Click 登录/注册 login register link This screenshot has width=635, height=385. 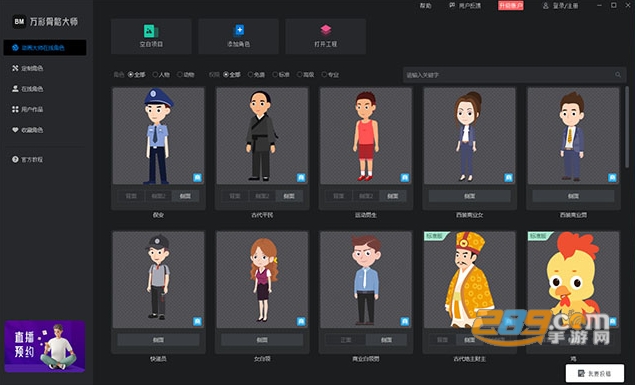[x=565, y=6]
